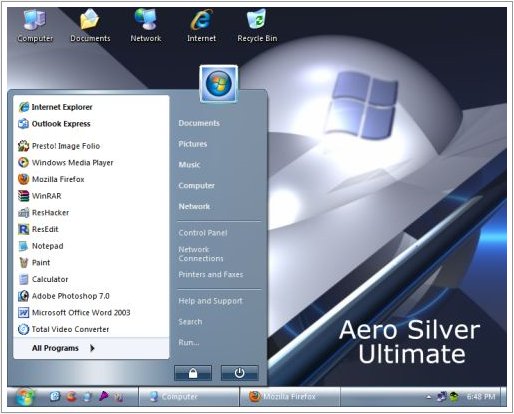Viewport: 514px width, 414px height.
Task: Open Search from Start menu
Action: click(190, 322)
